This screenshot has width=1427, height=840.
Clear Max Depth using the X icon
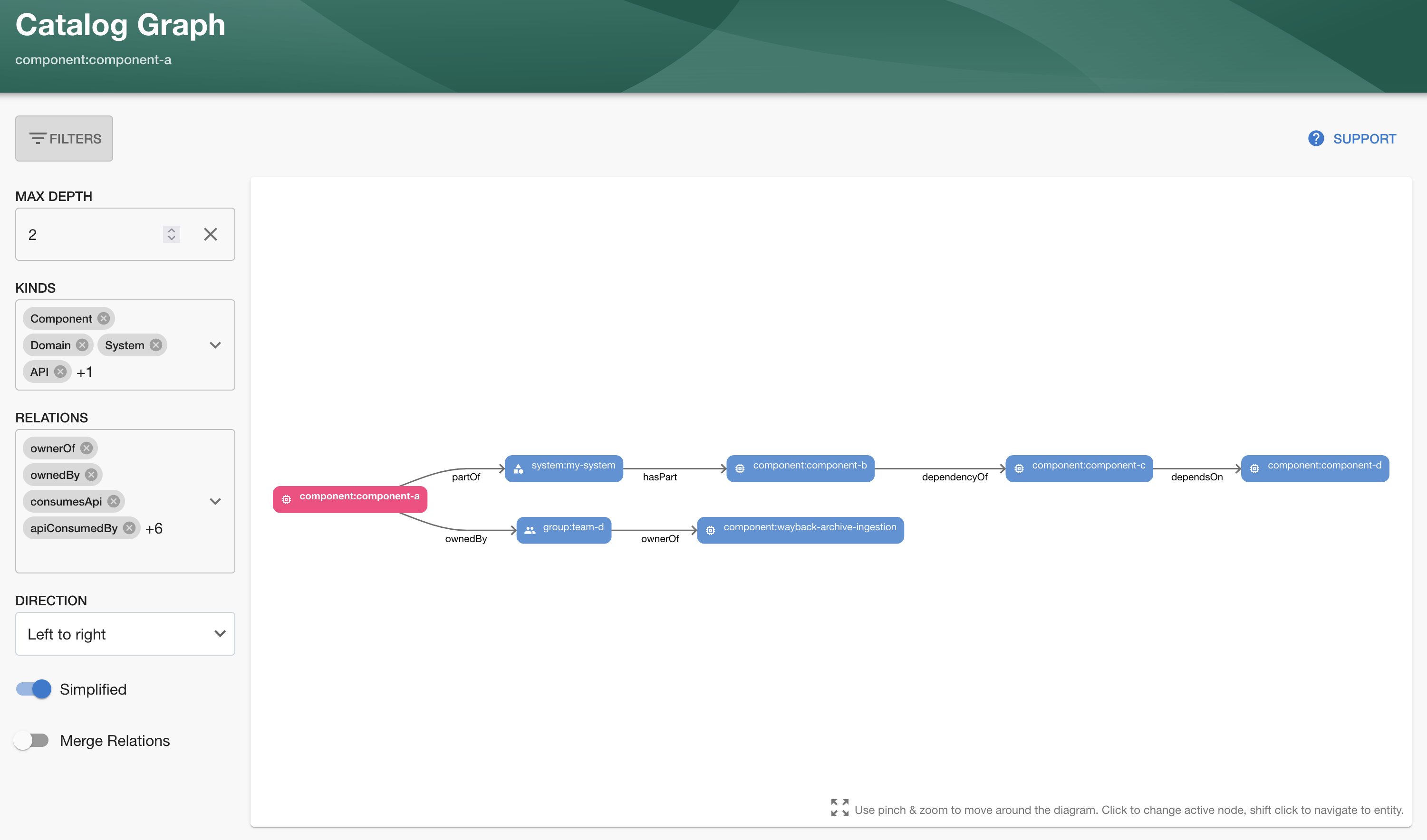(x=211, y=234)
